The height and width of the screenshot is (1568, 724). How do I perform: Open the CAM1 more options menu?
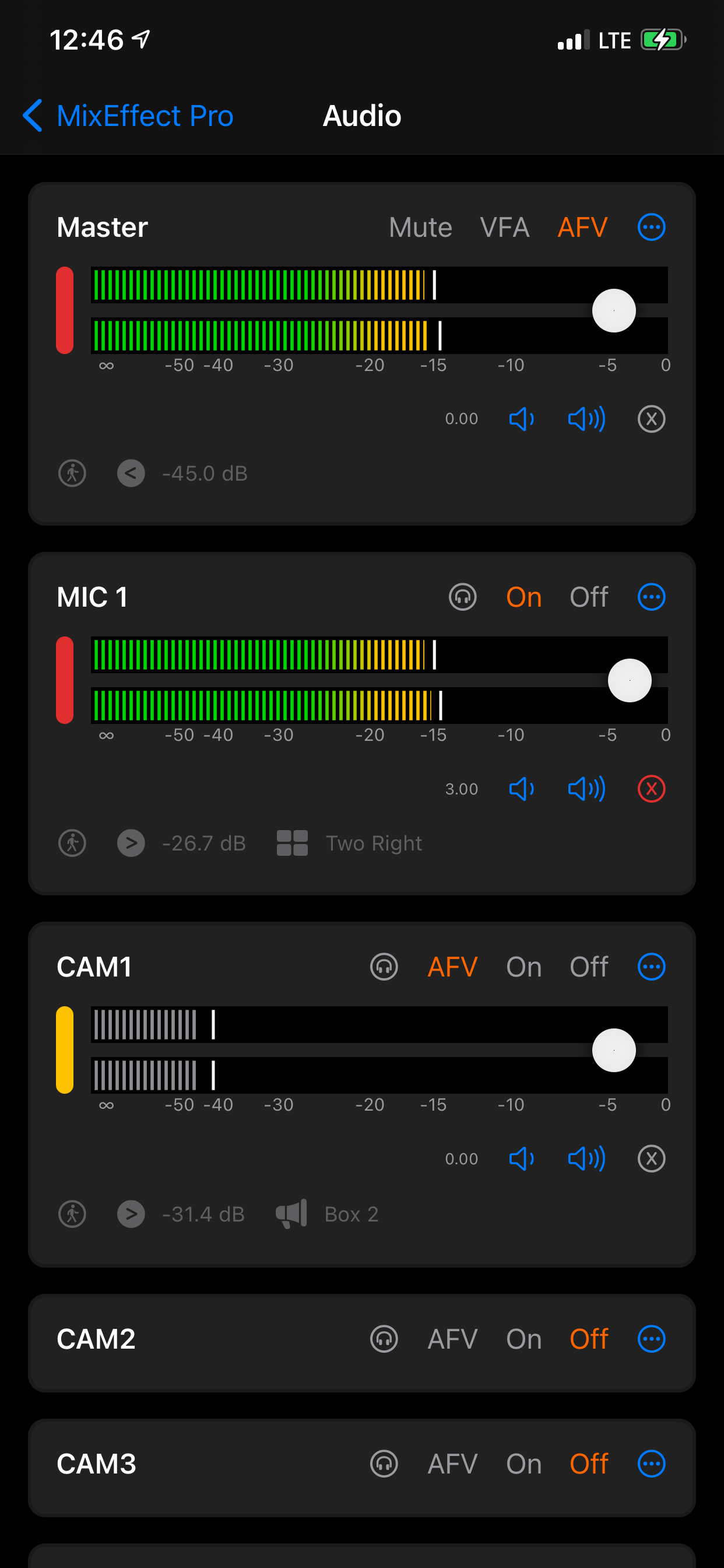tap(651, 967)
